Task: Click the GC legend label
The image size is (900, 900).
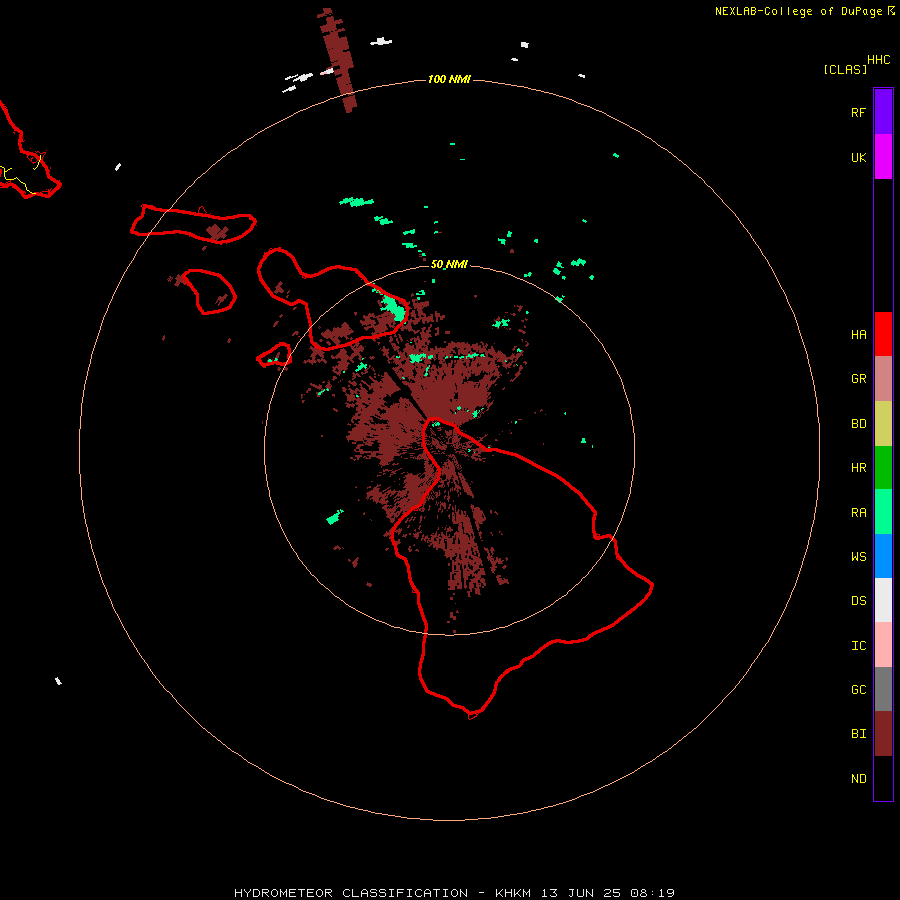Action: pyautogui.click(x=858, y=690)
